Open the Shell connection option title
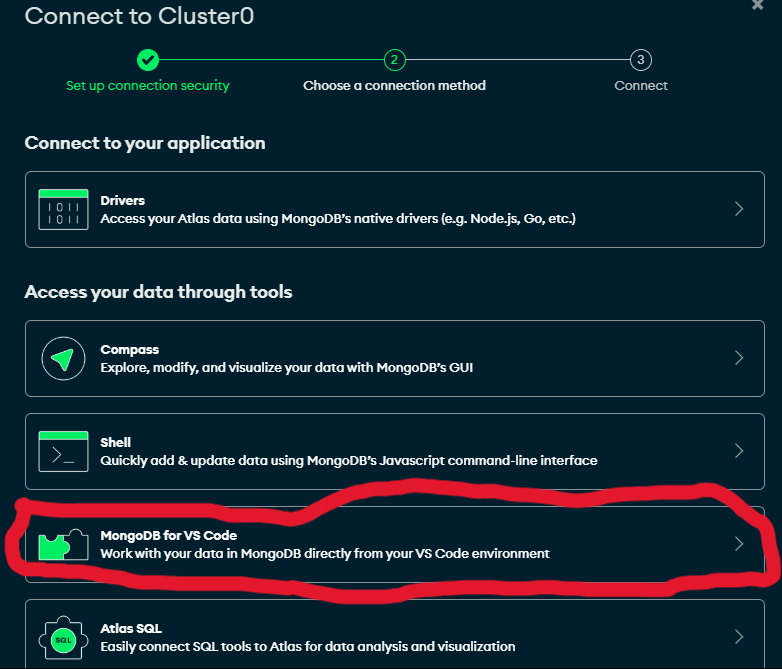The width and height of the screenshot is (782, 669). pyautogui.click(x=116, y=443)
